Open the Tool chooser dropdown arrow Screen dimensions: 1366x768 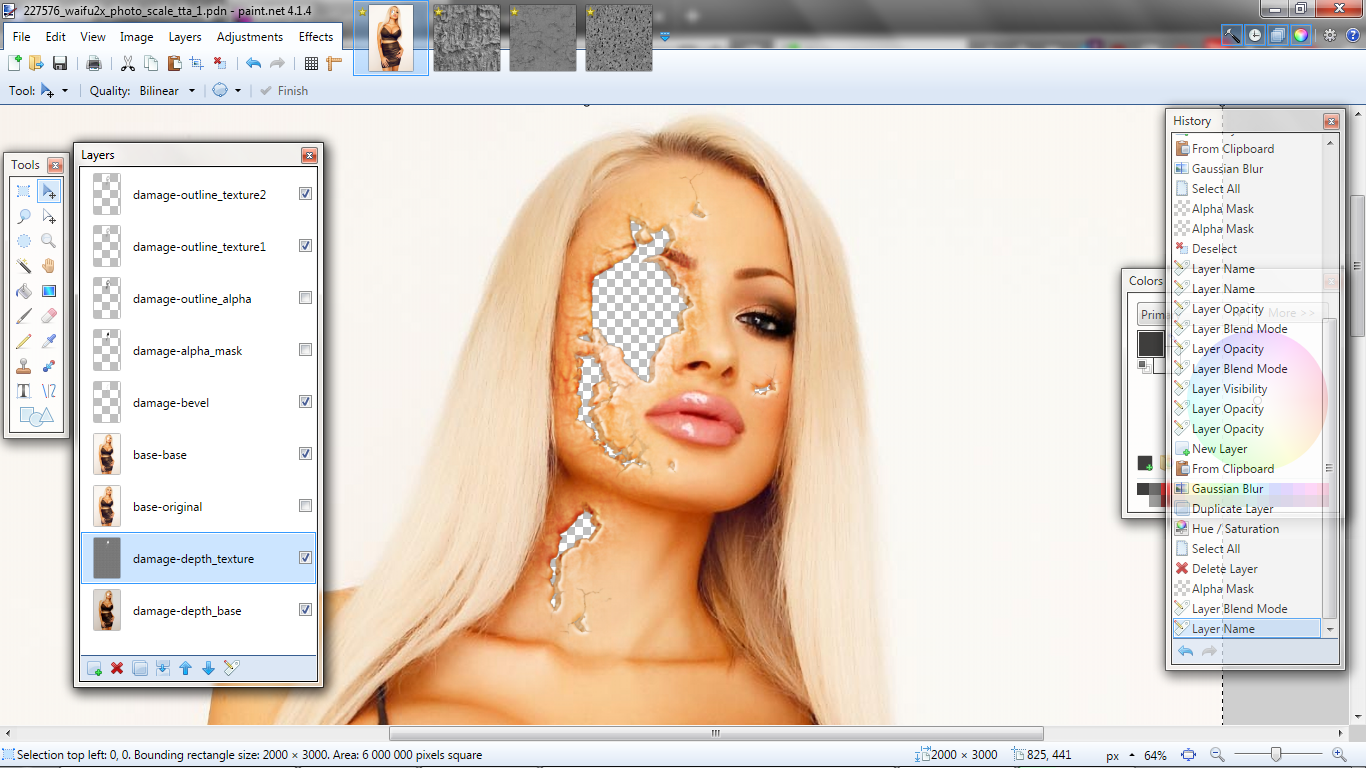point(65,91)
